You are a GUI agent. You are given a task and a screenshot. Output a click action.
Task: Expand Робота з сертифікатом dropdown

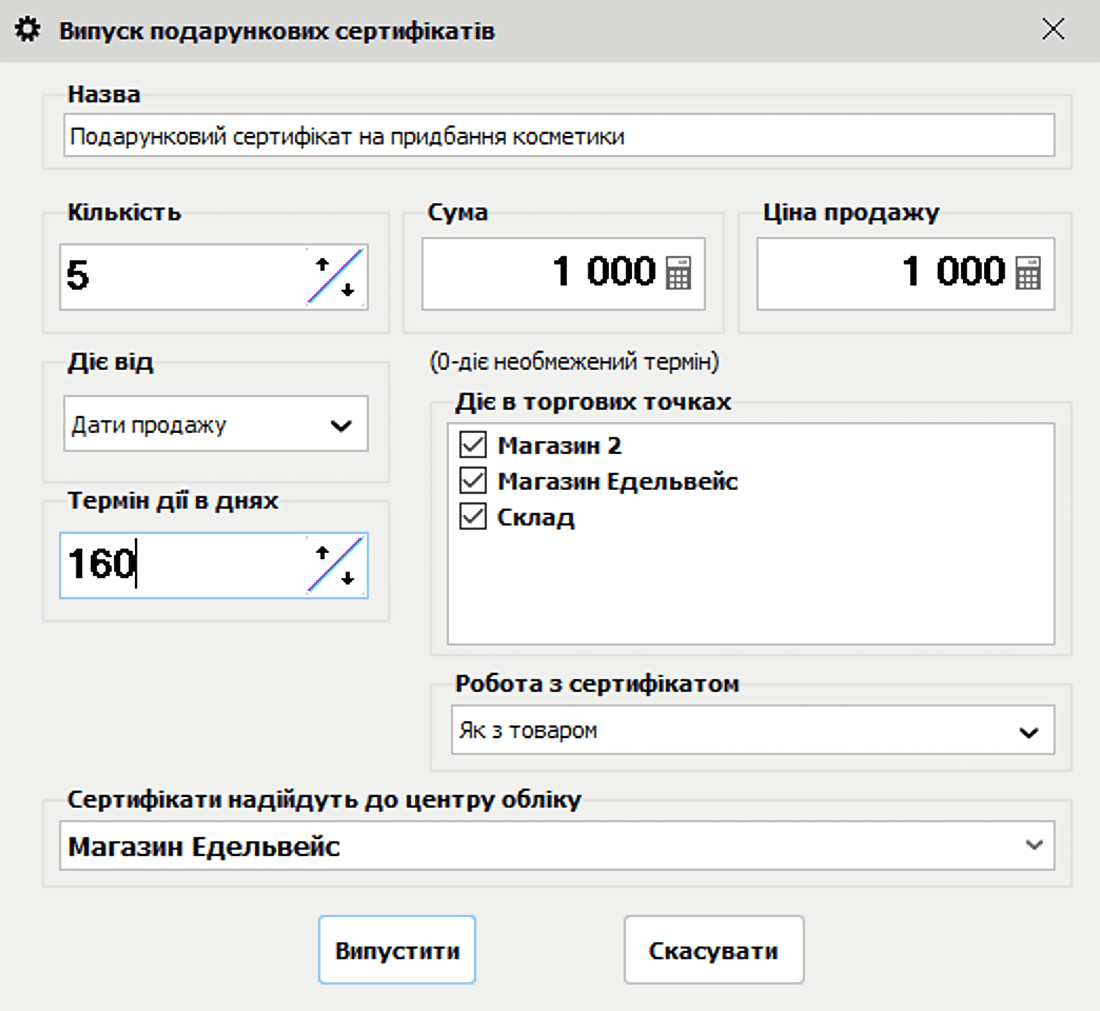tap(1028, 732)
